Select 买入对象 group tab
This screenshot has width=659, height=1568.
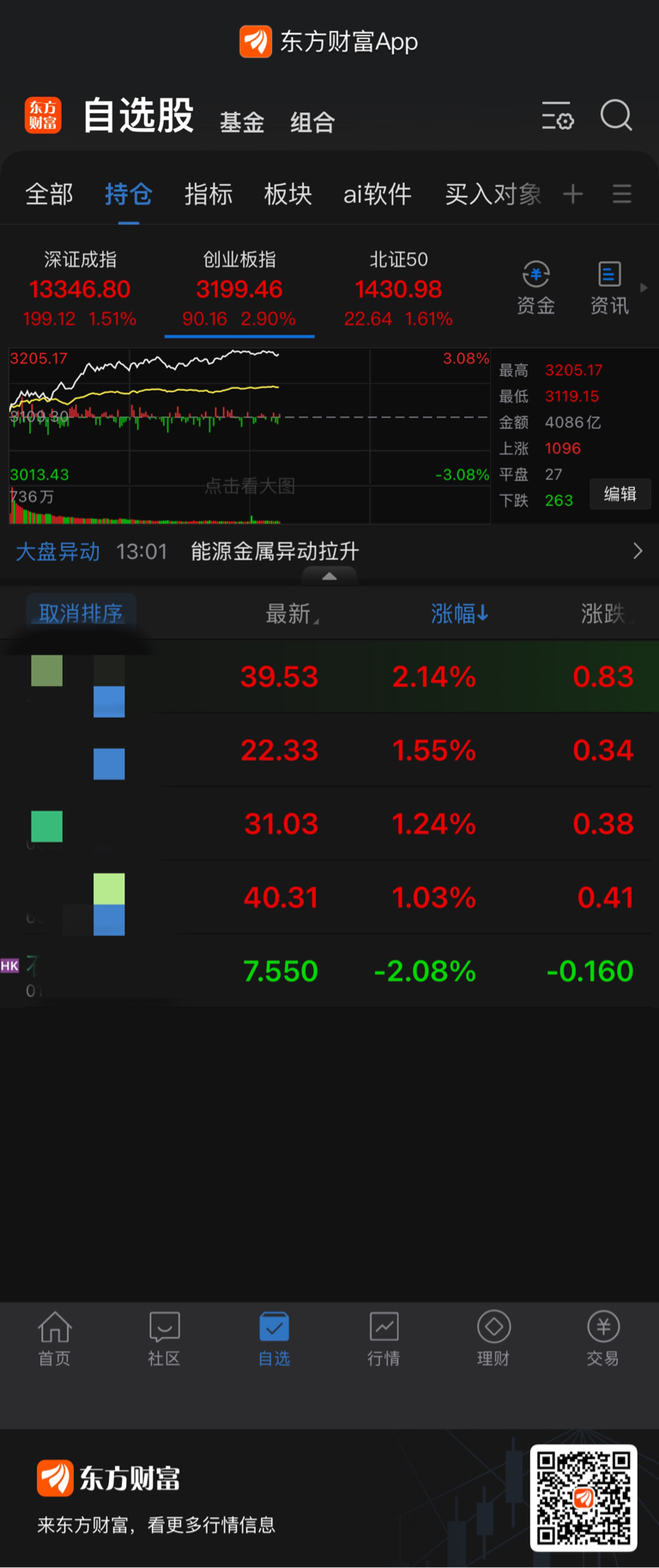pos(493,194)
